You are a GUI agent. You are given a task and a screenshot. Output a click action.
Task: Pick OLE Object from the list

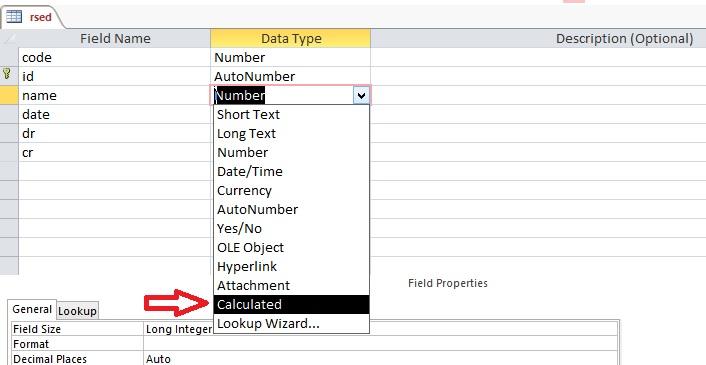click(291, 248)
